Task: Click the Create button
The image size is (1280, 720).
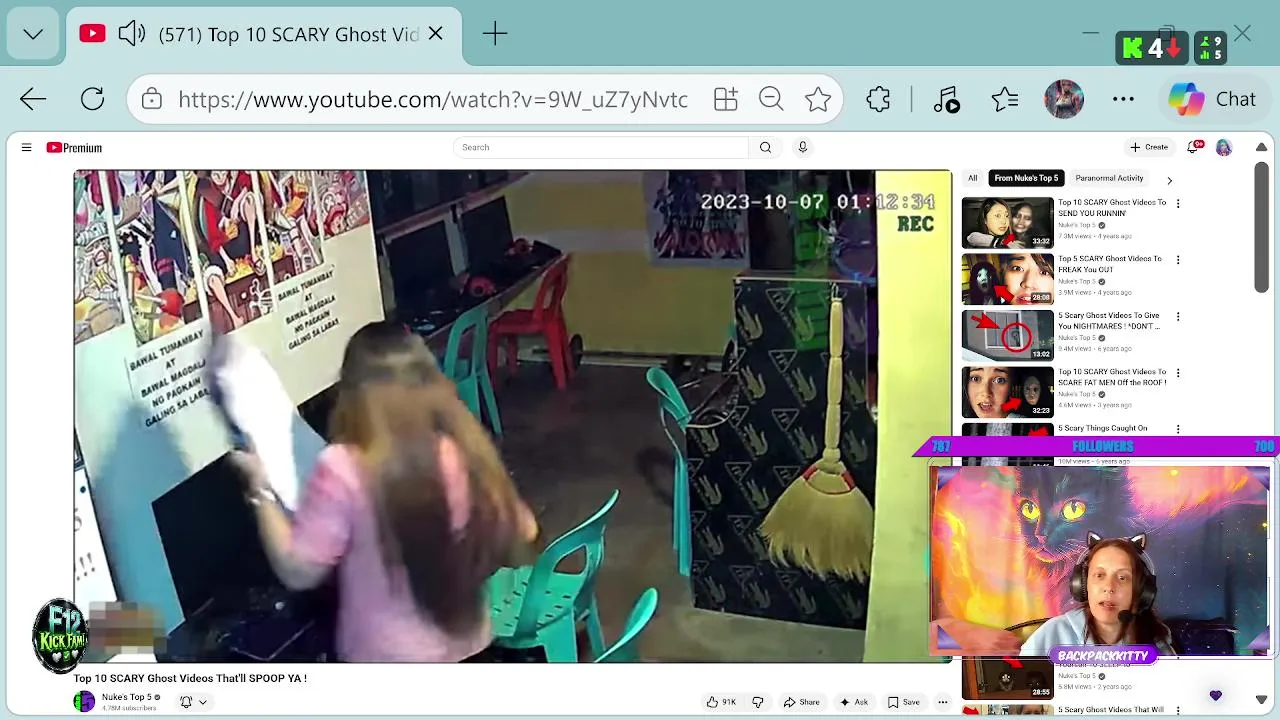Action: pyautogui.click(x=1149, y=147)
